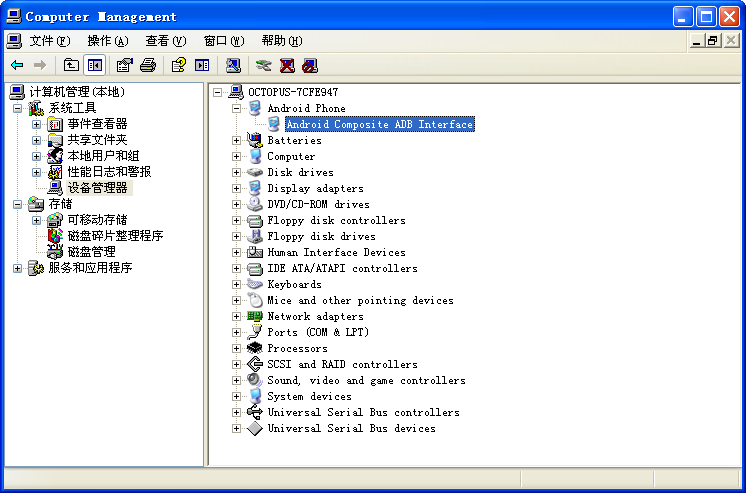Expand the 事件查看器 tree node
This screenshot has width=746, height=493.
point(37,124)
